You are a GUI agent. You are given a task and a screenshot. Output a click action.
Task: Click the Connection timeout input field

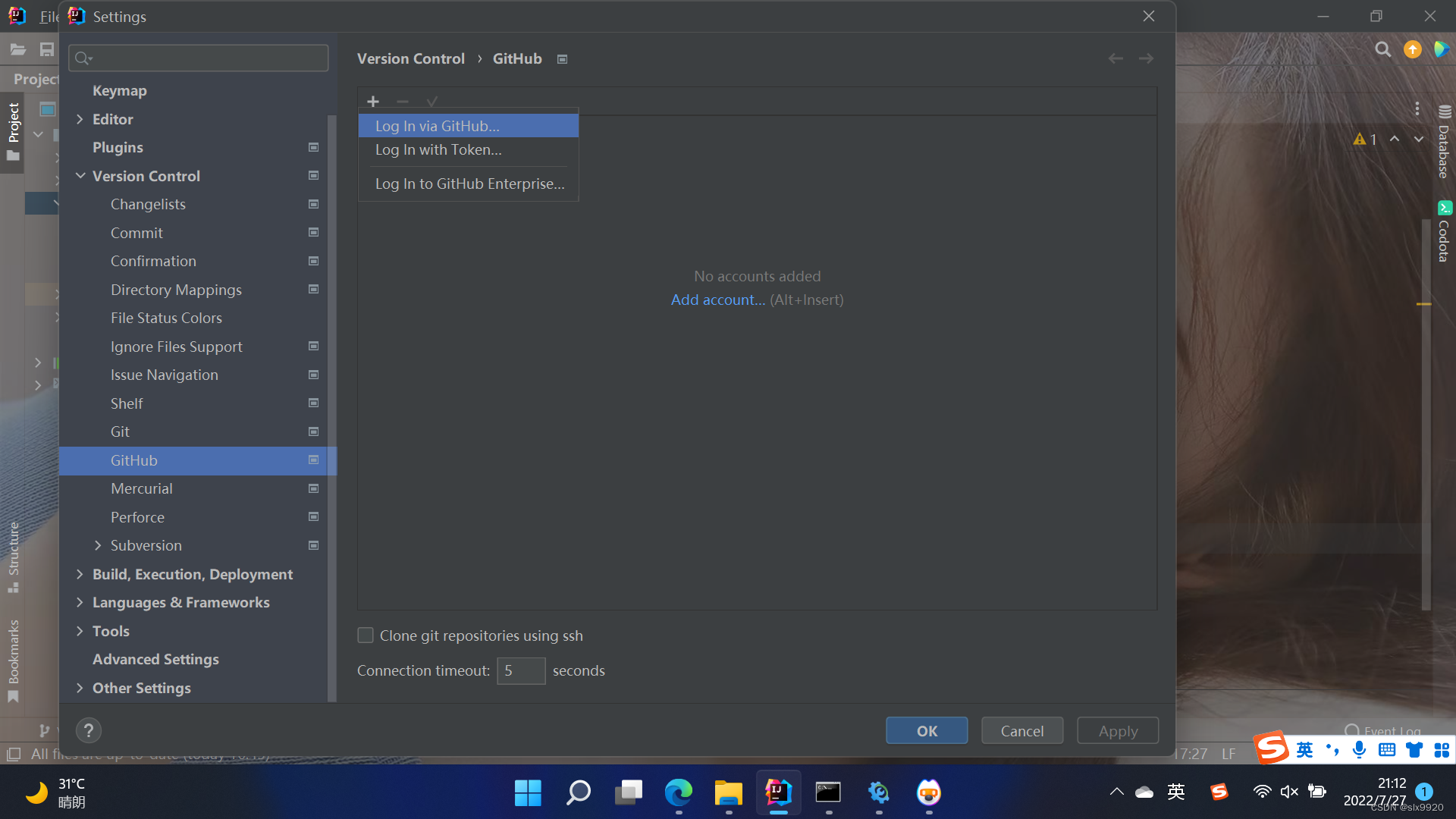tap(521, 670)
